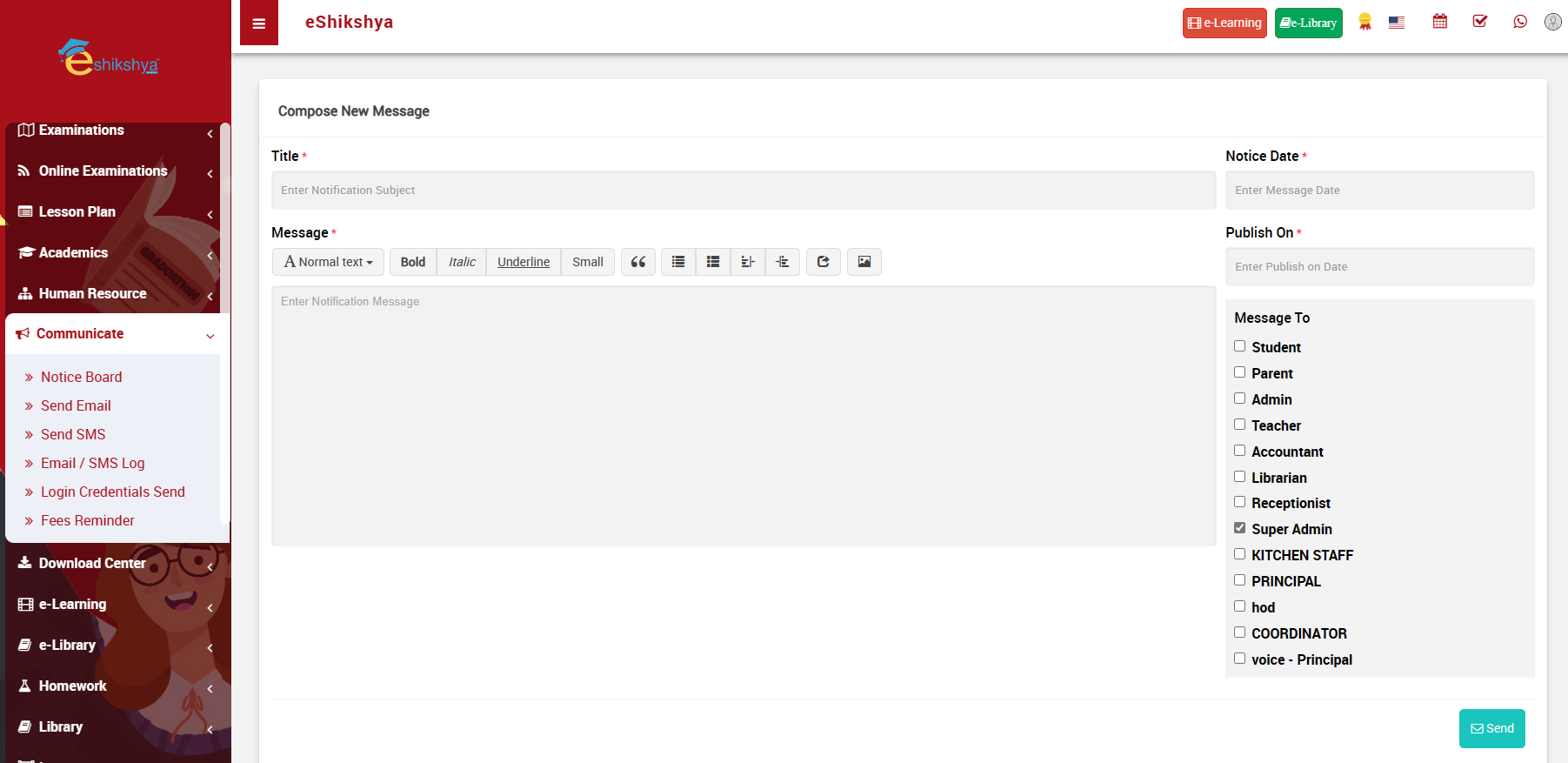Viewport: 1568px width, 763px height.
Task: Click the Title subject input field
Action: pos(743,191)
